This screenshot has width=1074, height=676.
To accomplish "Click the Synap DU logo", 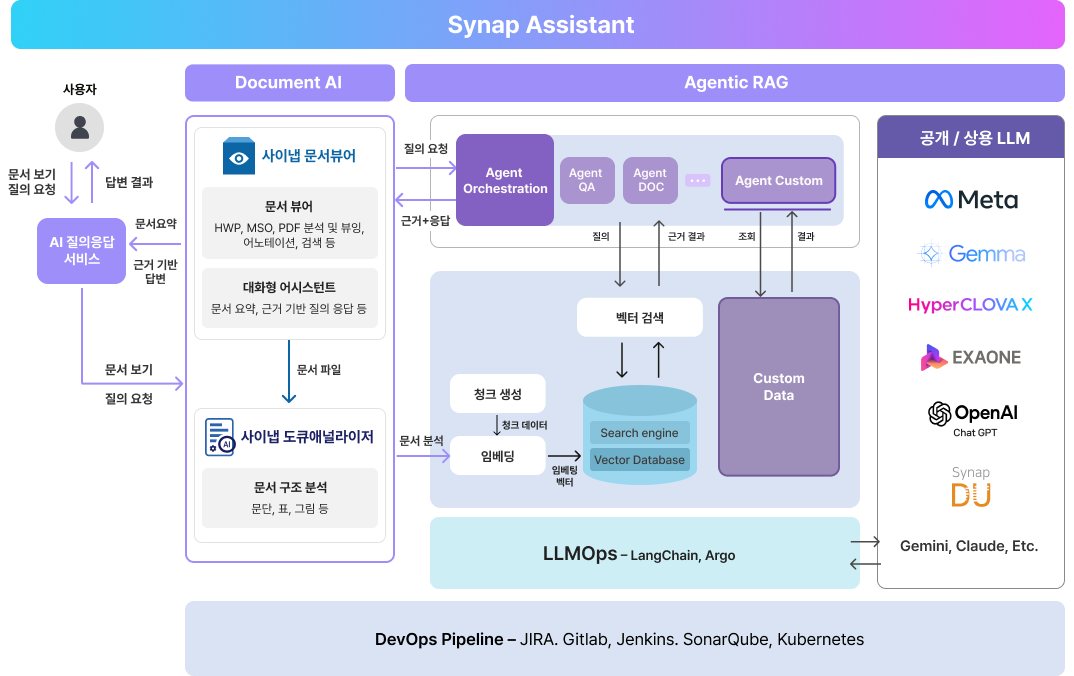I will pos(970,487).
